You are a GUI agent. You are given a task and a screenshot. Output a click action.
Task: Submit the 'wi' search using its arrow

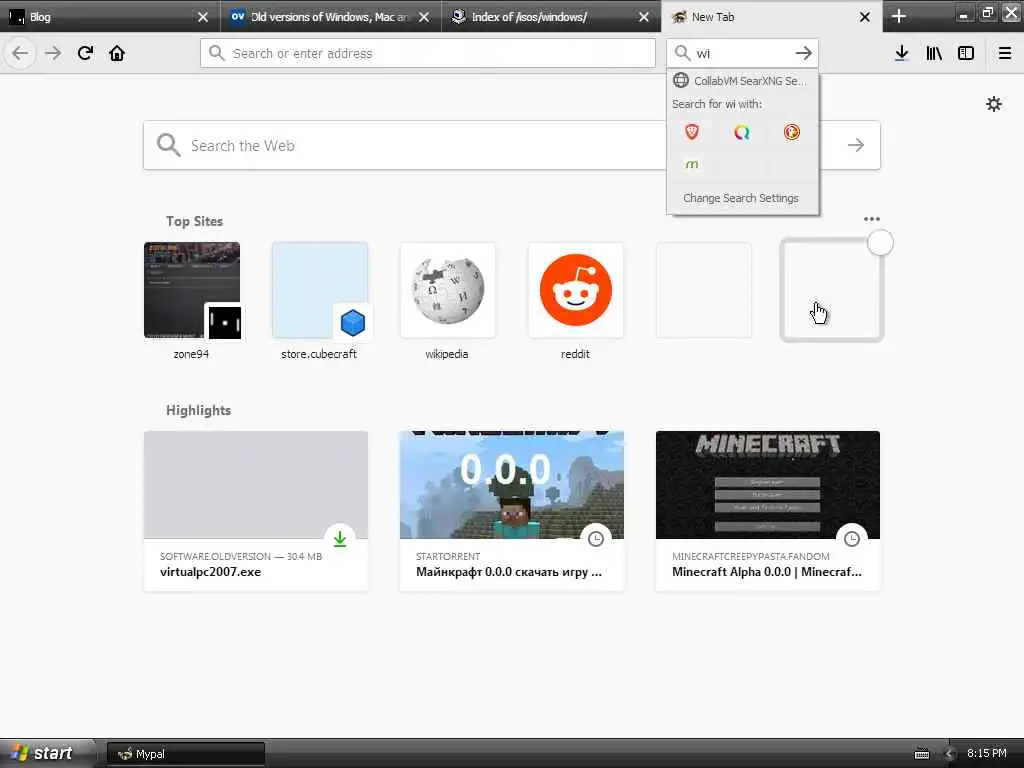click(804, 53)
